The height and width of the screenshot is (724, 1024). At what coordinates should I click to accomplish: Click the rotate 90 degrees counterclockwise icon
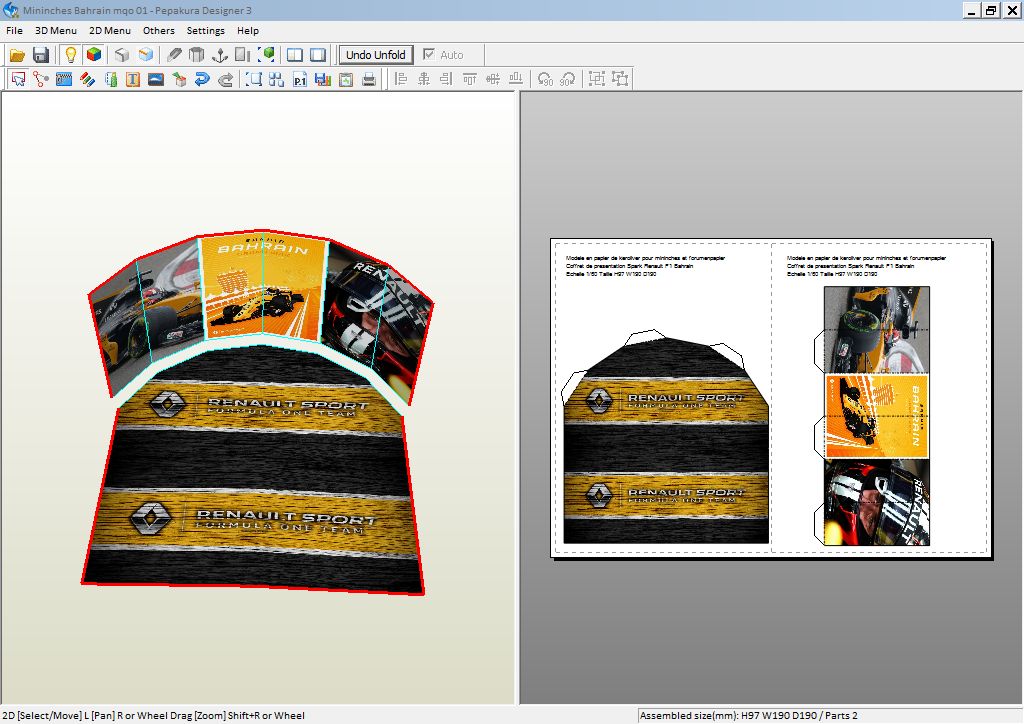pos(544,80)
